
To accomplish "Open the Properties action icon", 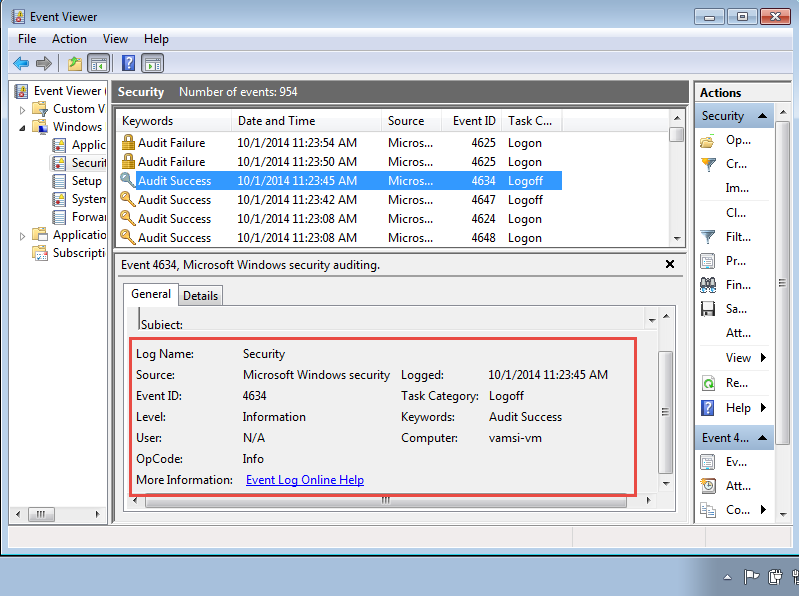I will tap(707, 261).
